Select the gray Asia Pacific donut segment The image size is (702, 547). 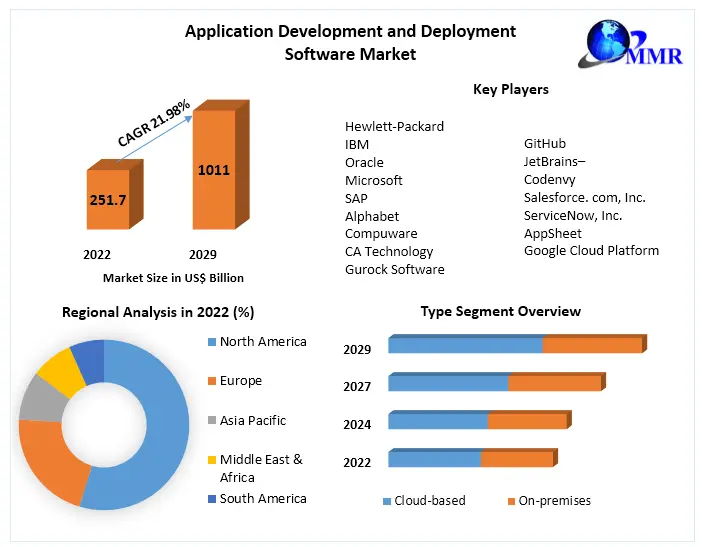(36, 397)
